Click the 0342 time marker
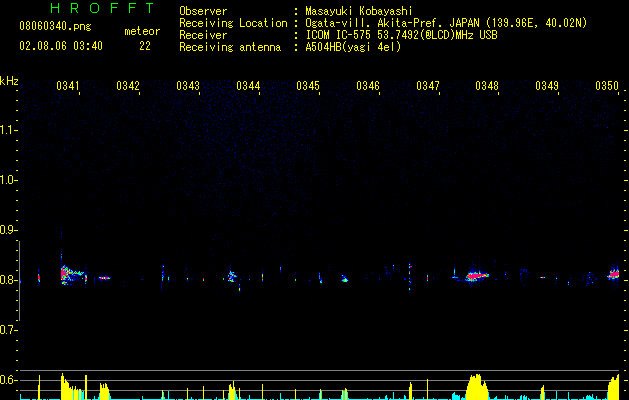 click(x=128, y=86)
